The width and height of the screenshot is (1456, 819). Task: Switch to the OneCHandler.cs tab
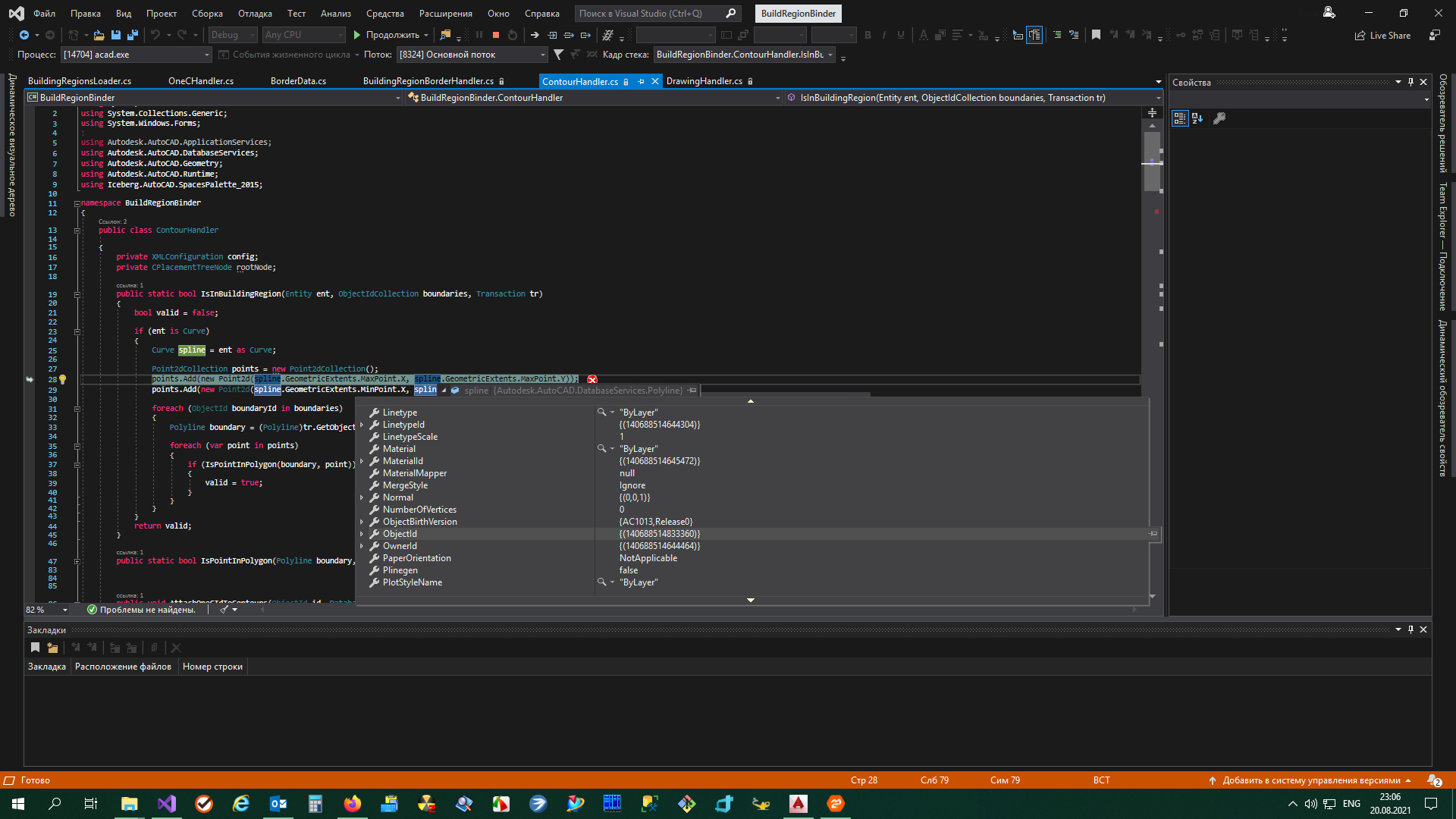coord(200,81)
